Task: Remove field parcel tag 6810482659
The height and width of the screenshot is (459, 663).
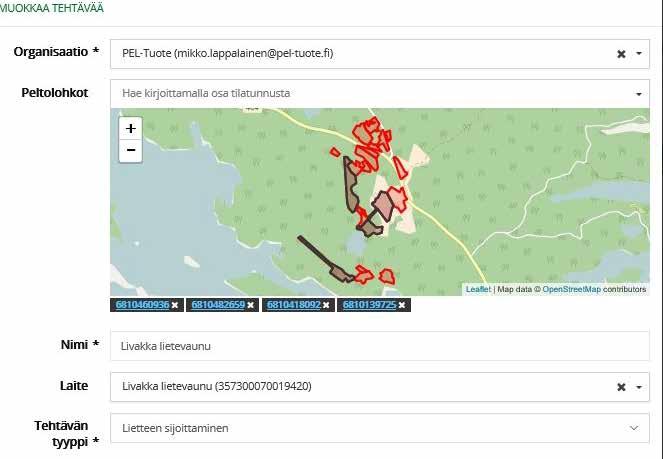Action: click(x=250, y=305)
